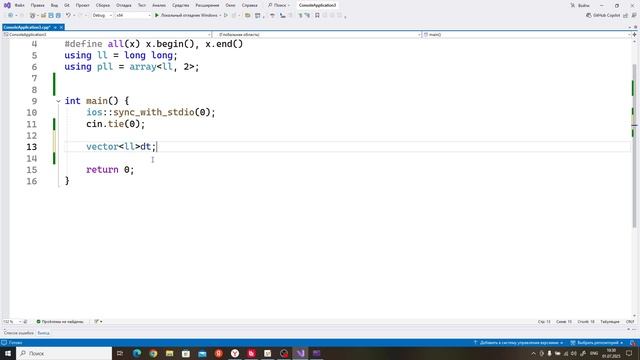
Task: Open the Средства menu
Action: [x=180, y=5]
